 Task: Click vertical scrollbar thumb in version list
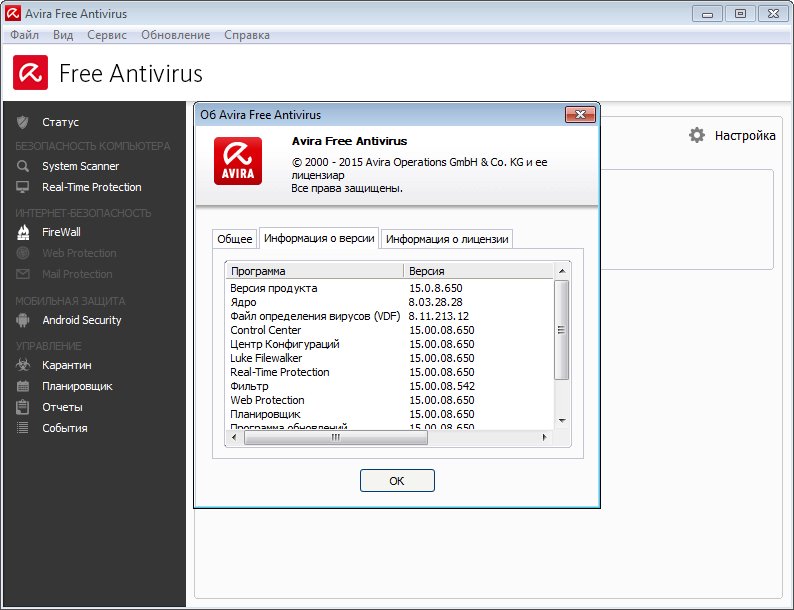pyautogui.click(x=562, y=330)
